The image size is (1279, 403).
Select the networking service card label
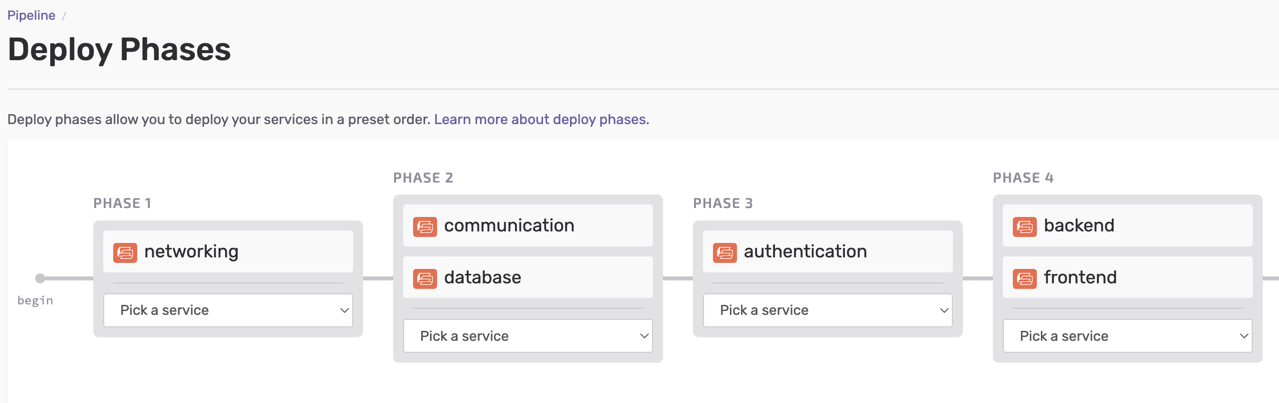pos(191,252)
